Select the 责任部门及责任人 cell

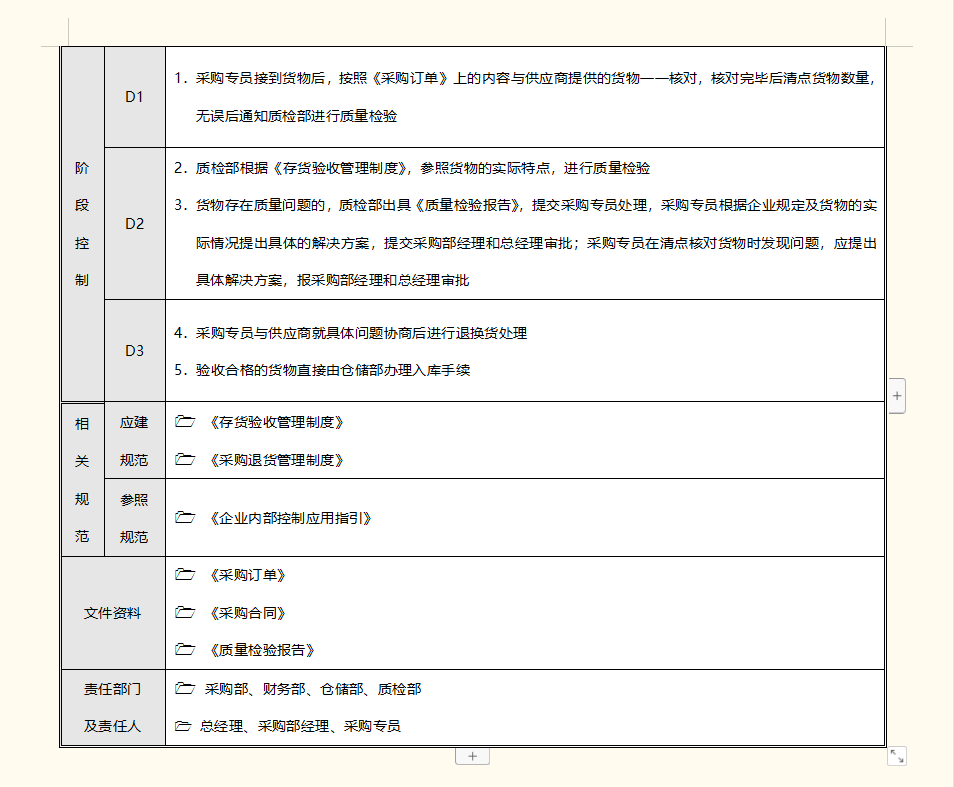(112, 707)
